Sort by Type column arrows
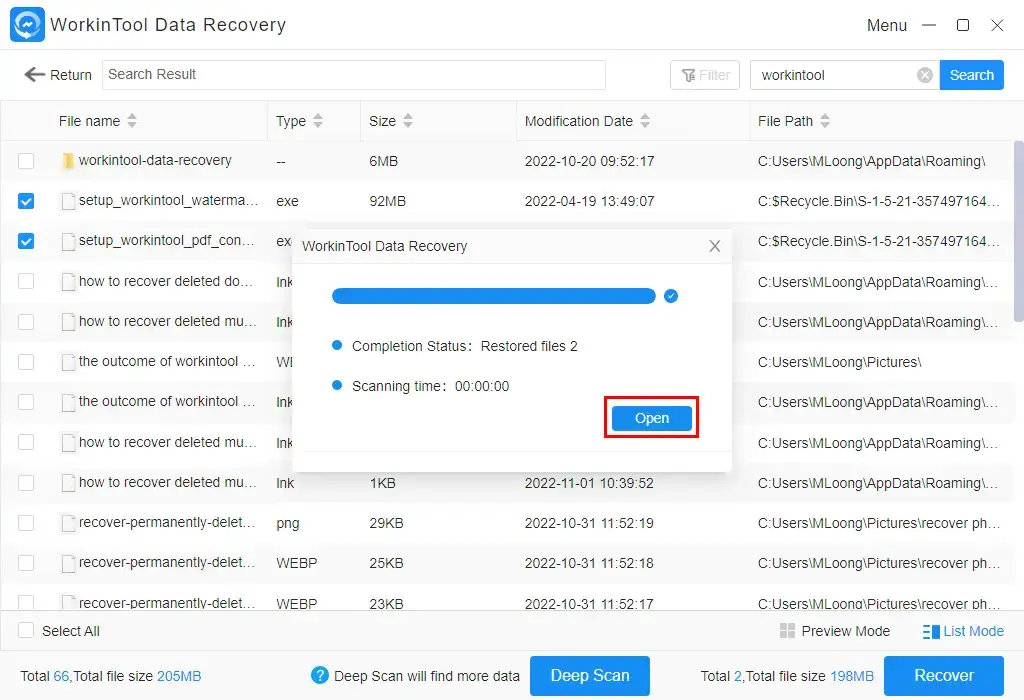 318,121
